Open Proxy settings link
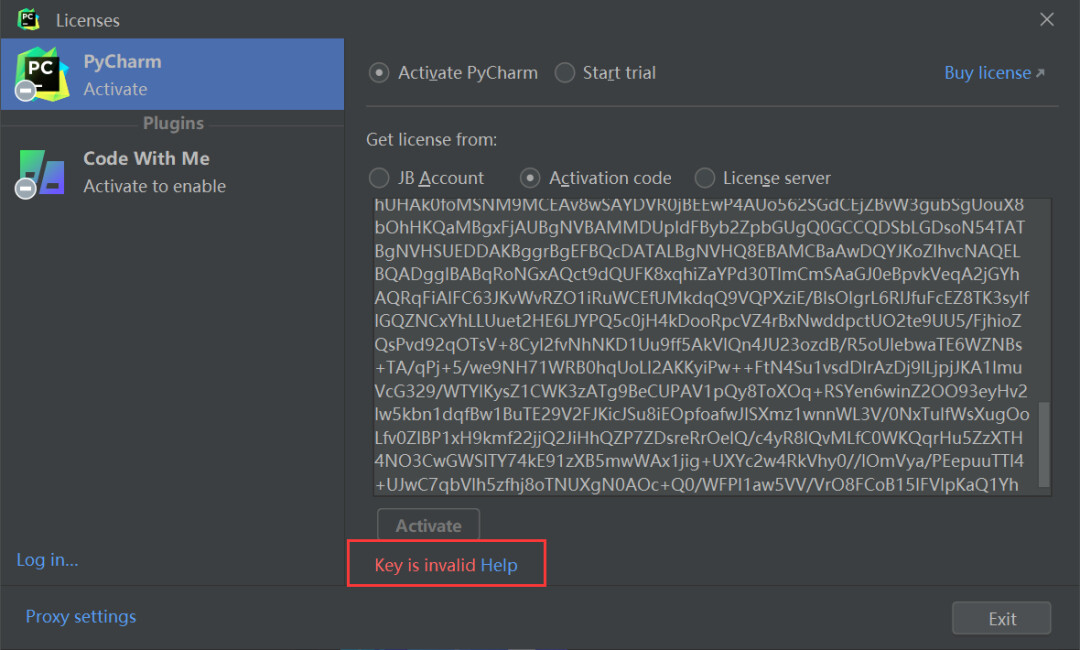The image size is (1080, 650). click(81, 616)
